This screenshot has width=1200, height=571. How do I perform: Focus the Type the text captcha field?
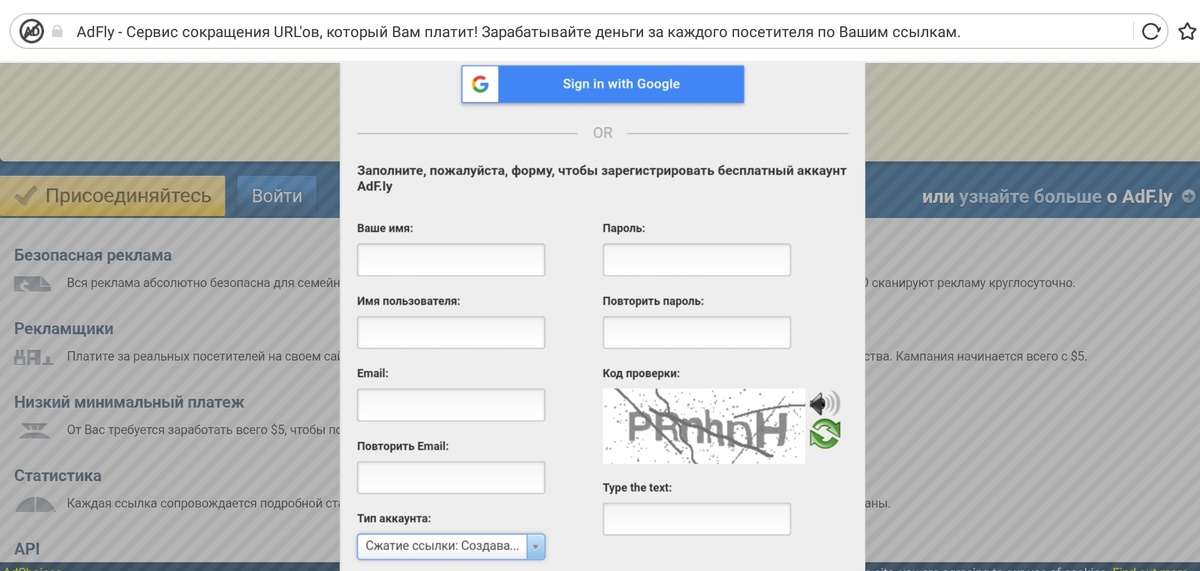click(x=697, y=519)
